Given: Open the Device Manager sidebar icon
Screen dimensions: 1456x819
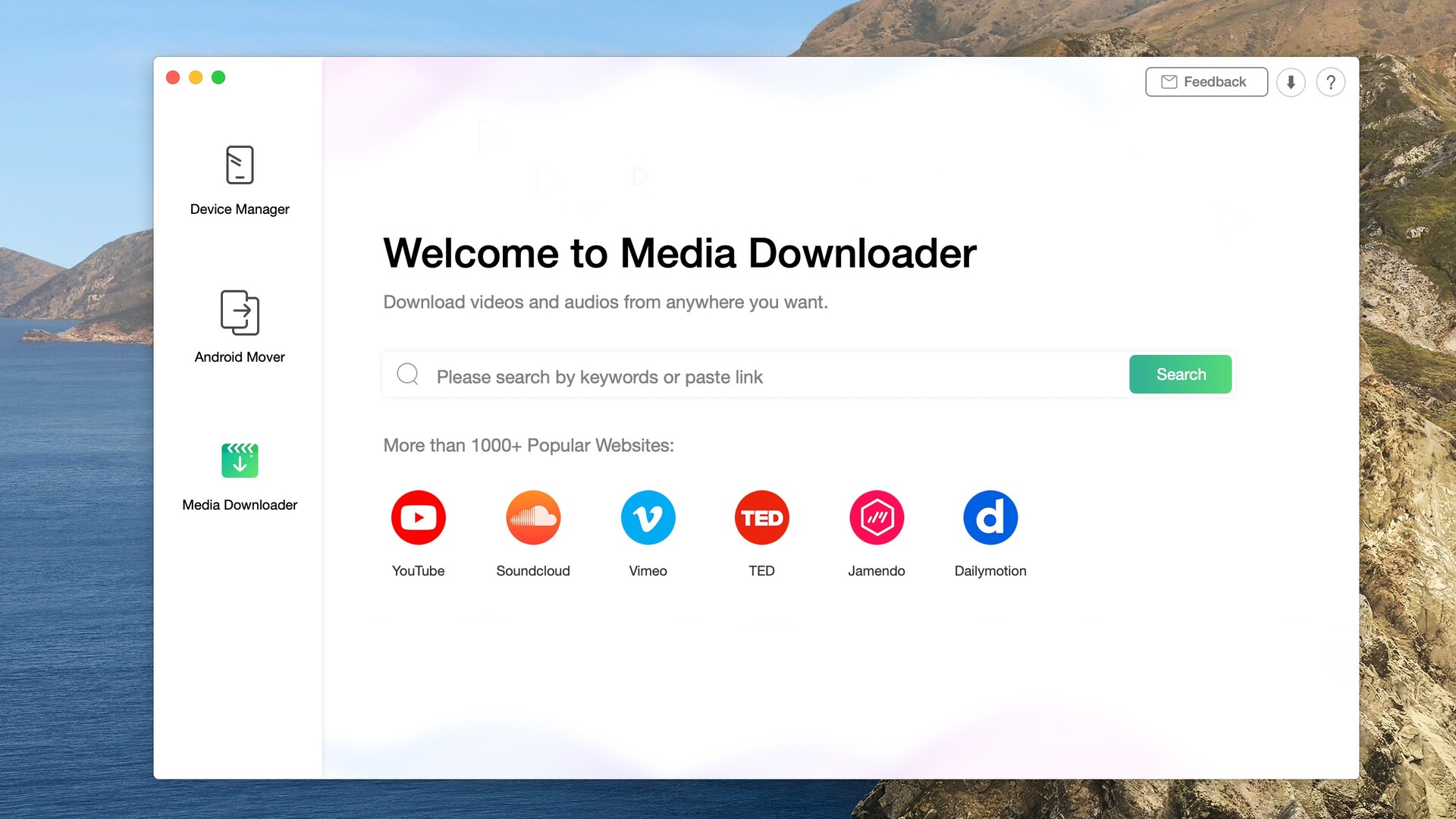Looking at the screenshot, I should click(240, 165).
